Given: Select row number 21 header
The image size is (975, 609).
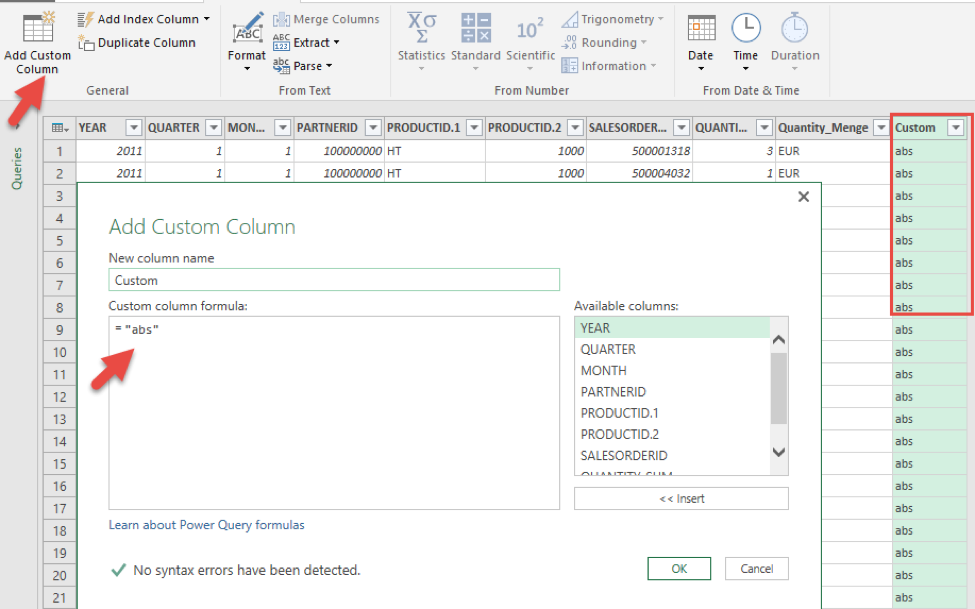Looking at the screenshot, I should click(60, 598).
